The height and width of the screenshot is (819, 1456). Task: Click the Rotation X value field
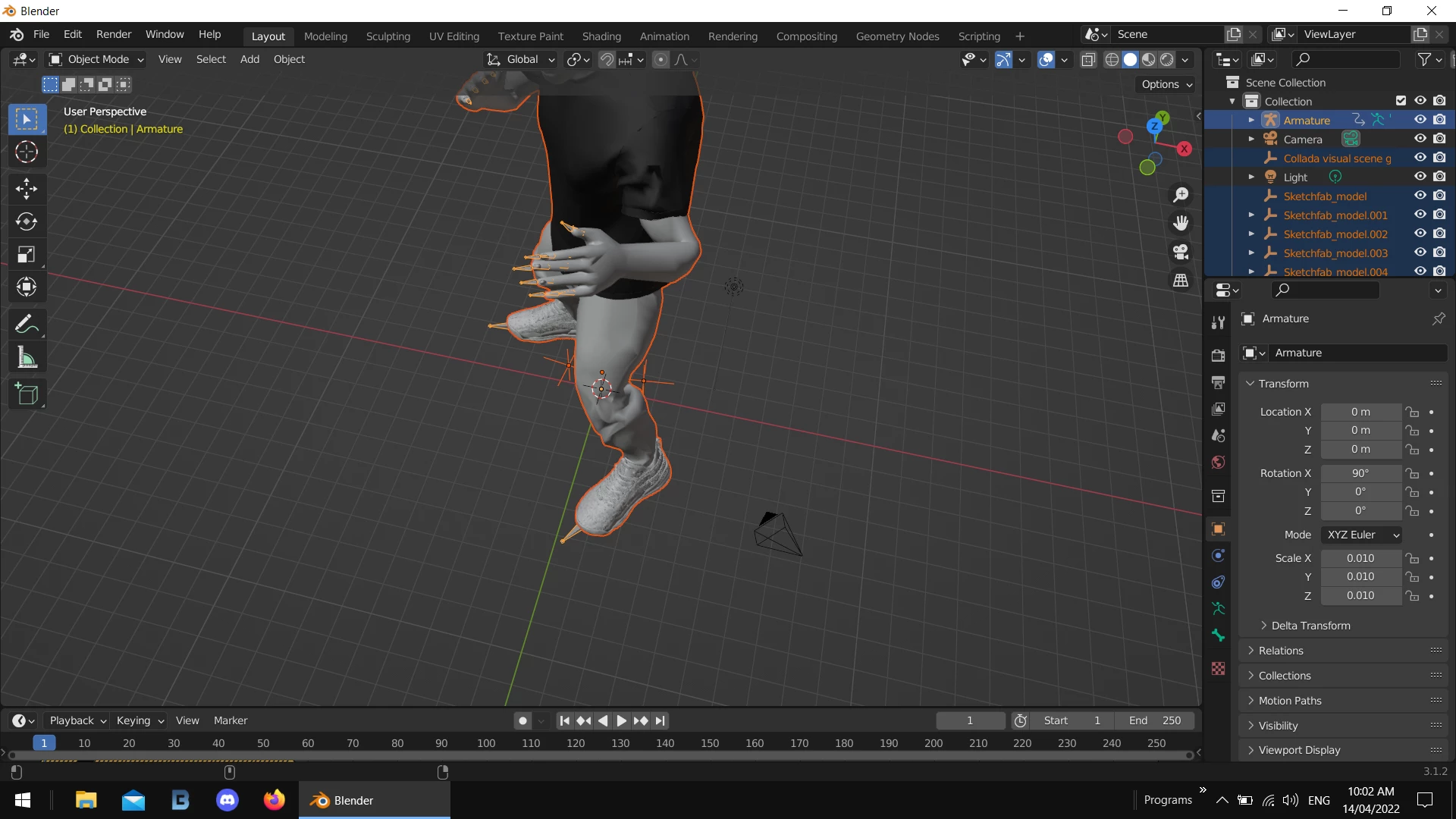click(1360, 473)
